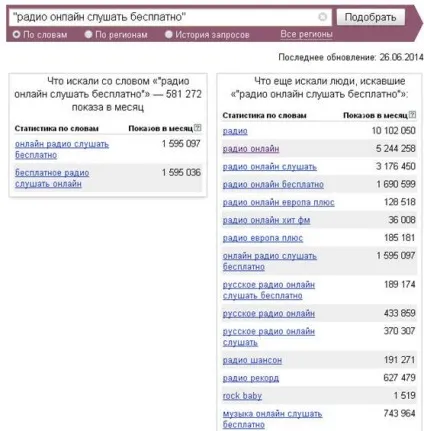Open the "радио" keyword link
This screenshot has height=431, width=424.
235,131
